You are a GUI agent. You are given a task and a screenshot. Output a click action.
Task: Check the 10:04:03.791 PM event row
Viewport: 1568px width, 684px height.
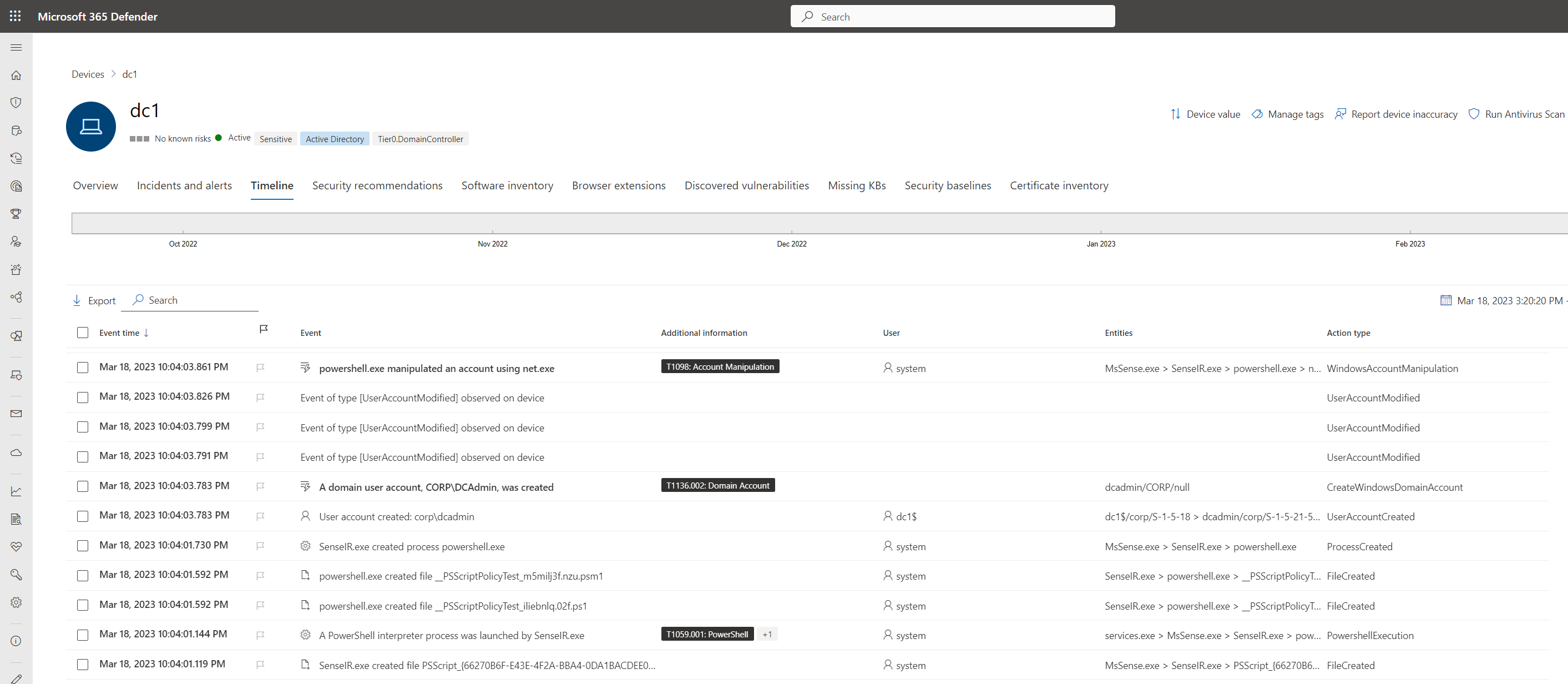click(83, 457)
